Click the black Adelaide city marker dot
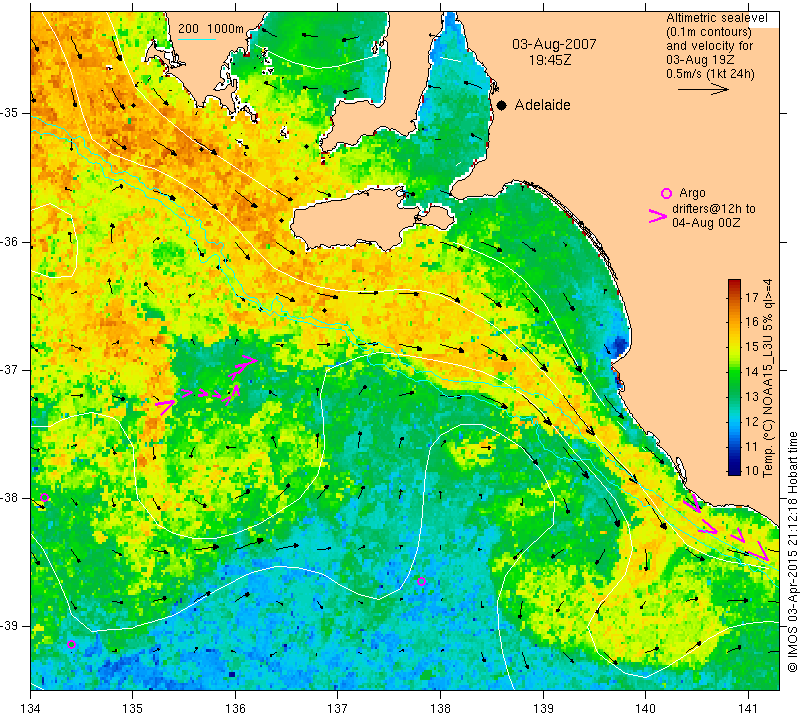Viewport: 800px width, 720px height. point(502,105)
